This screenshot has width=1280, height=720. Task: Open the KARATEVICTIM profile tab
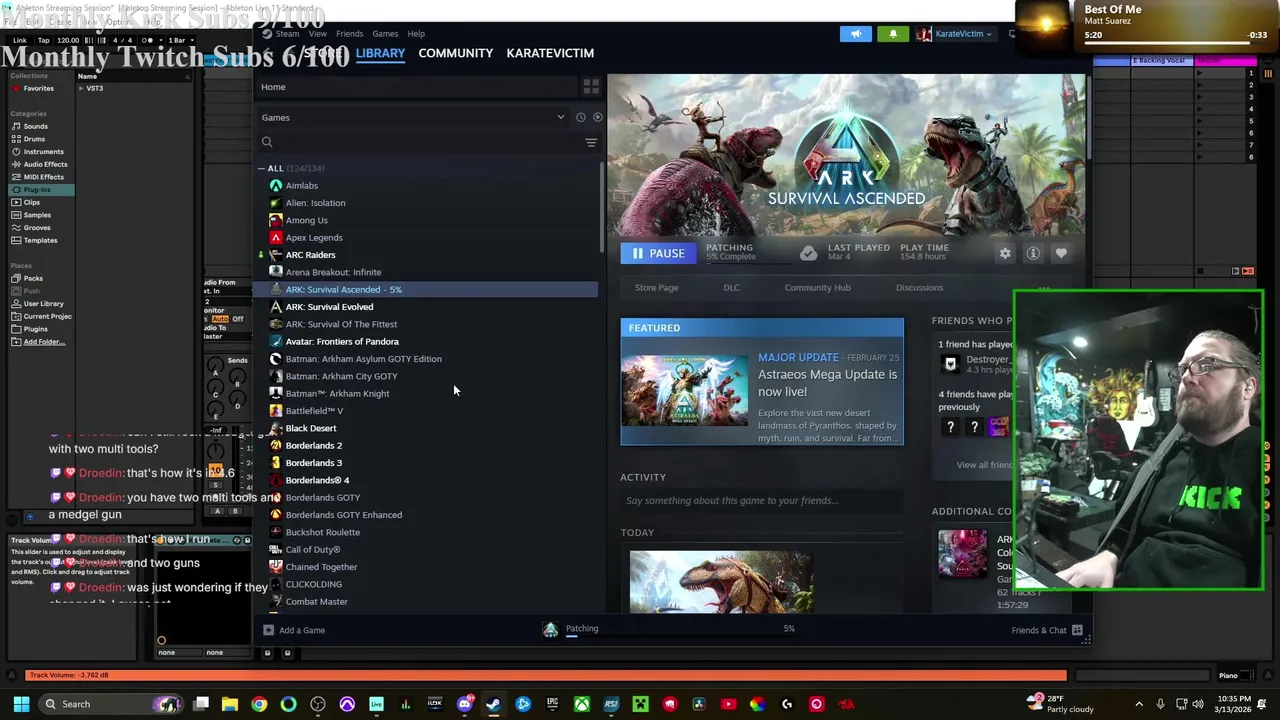click(550, 53)
